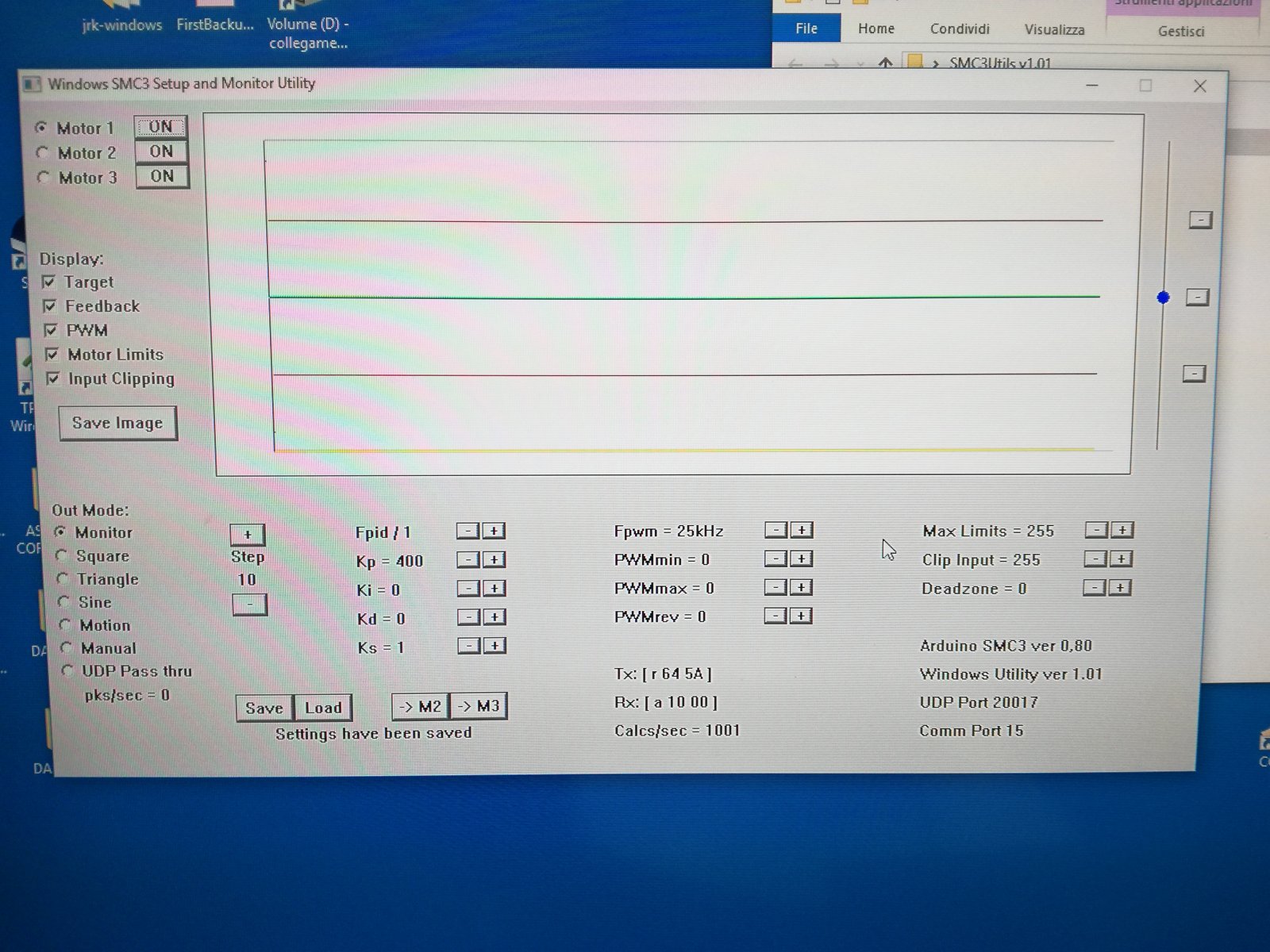Select Sine out mode

click(64, 602)
